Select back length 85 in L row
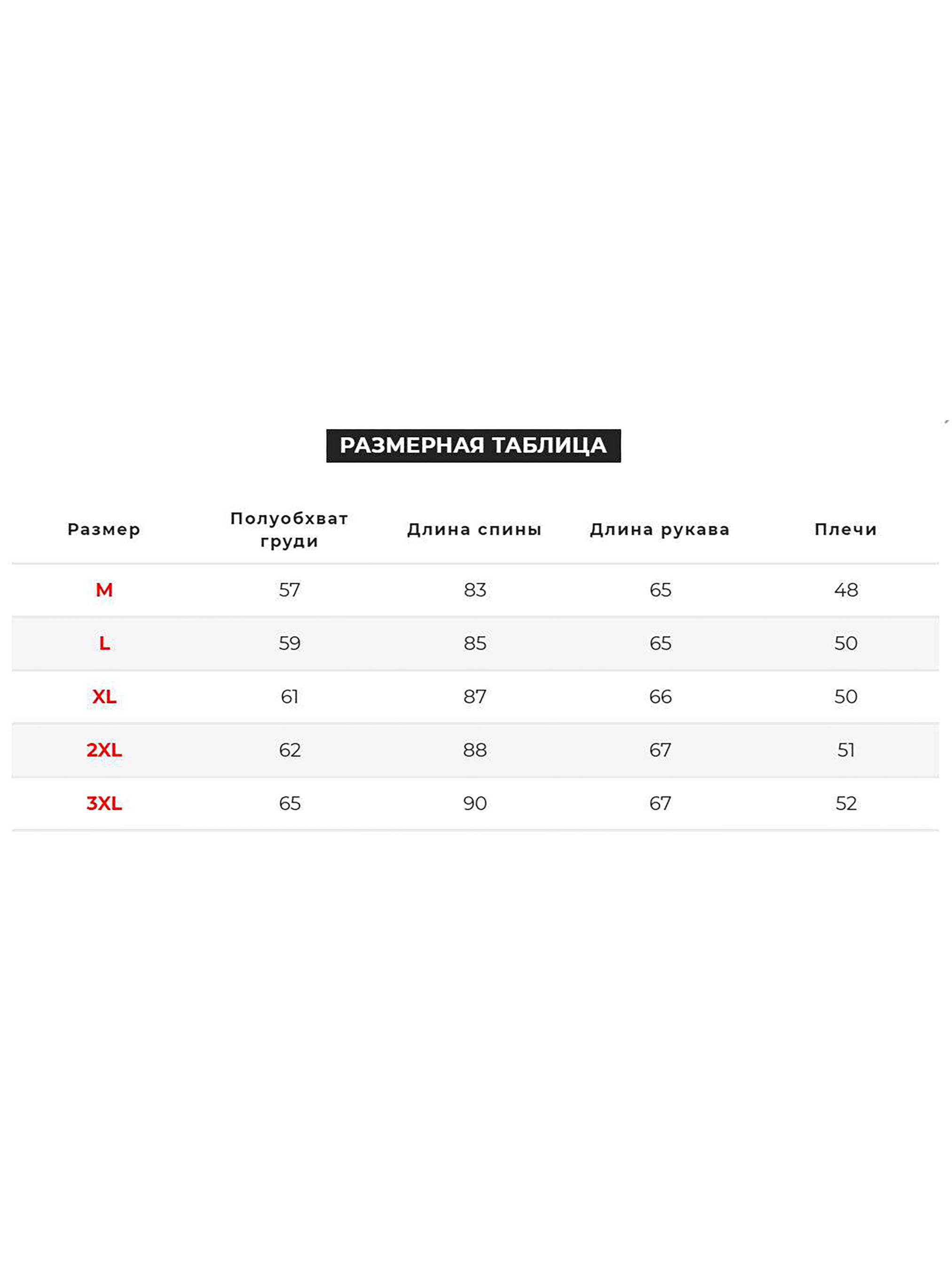 pos(474,643)
